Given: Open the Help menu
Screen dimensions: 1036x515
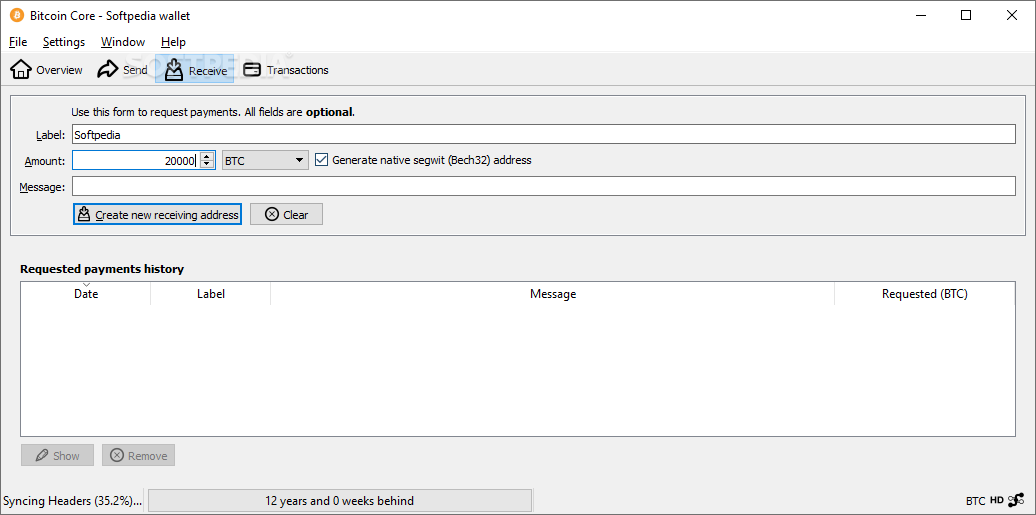Looking at the screenshot, I should (x=173, y=42).
